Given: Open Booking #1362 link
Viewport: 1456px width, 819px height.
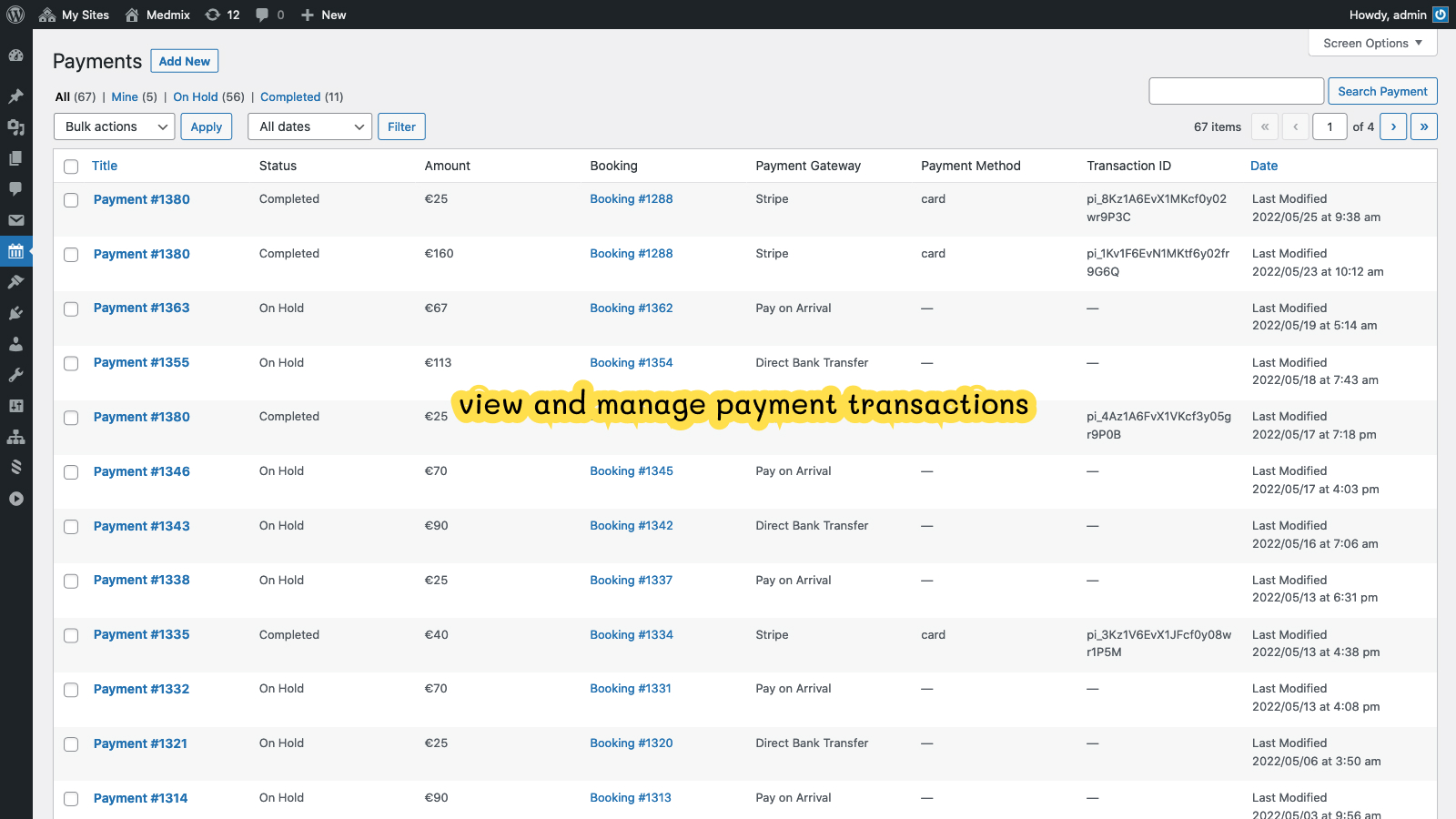Looking at the screenshot, I should coord(632,308).
